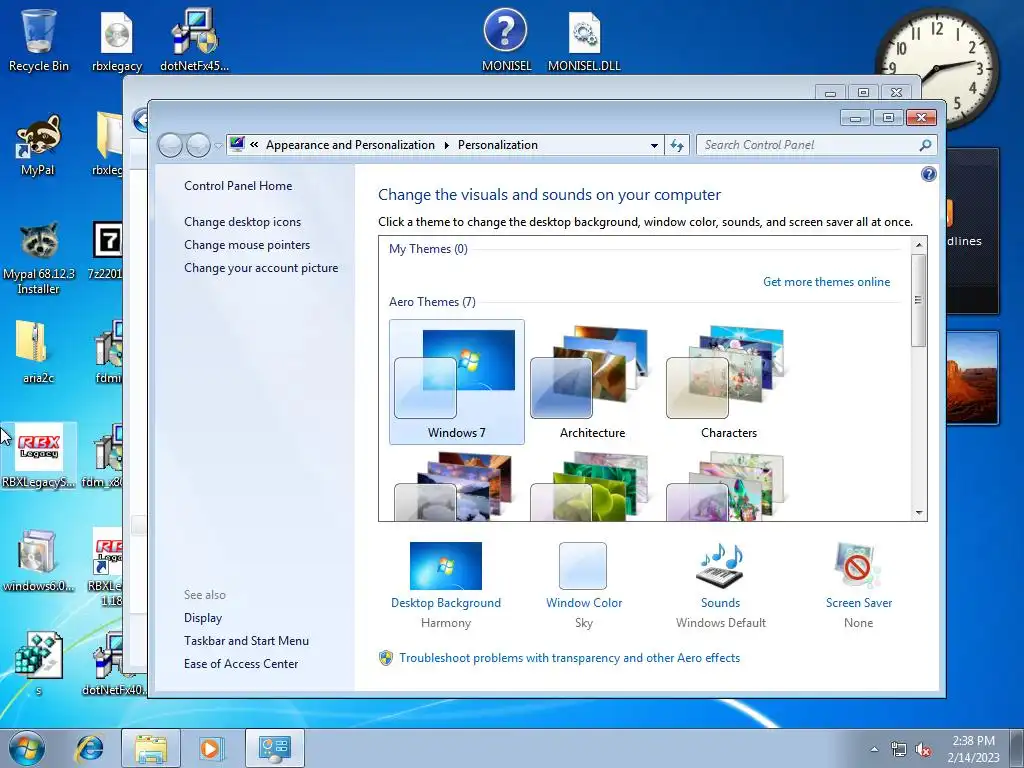Click Get more themes online link
The width and height of the screenshot is (1024, 768).
tap(826, 281)
